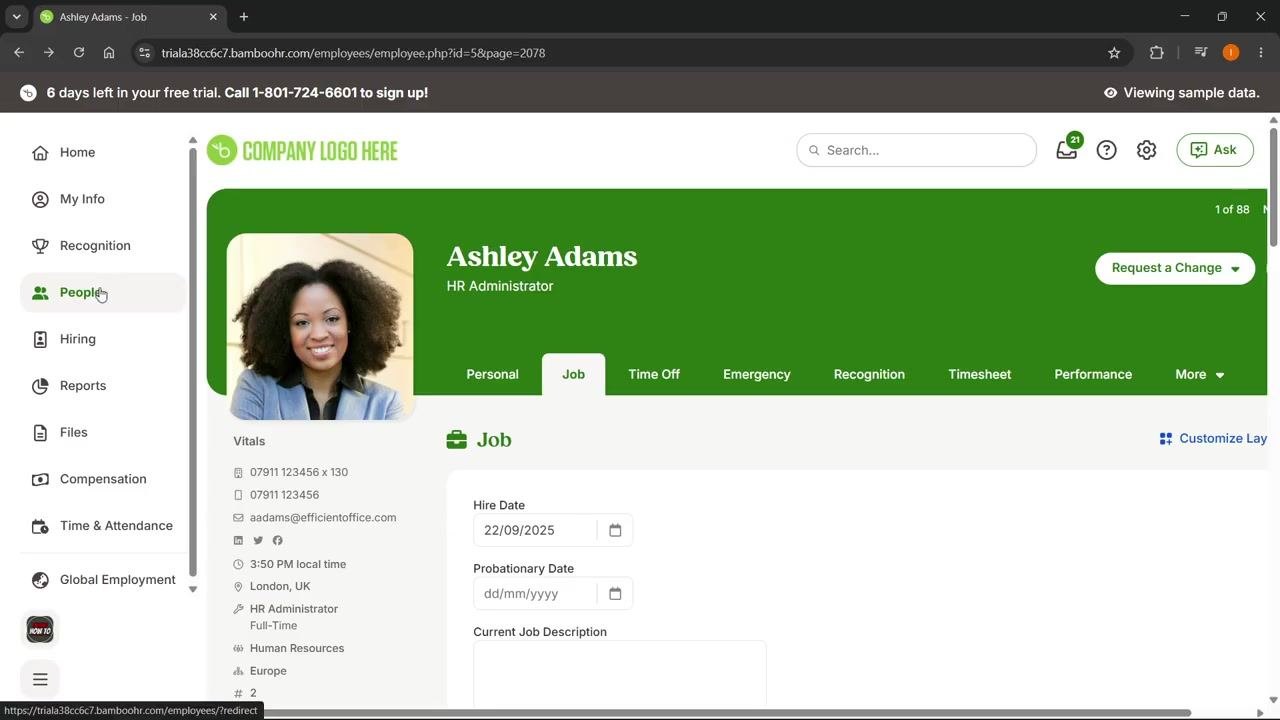This screenshot has height=720, width=1280.
Task: Go to Home in the sidebar
Action: tap(103, 153)
